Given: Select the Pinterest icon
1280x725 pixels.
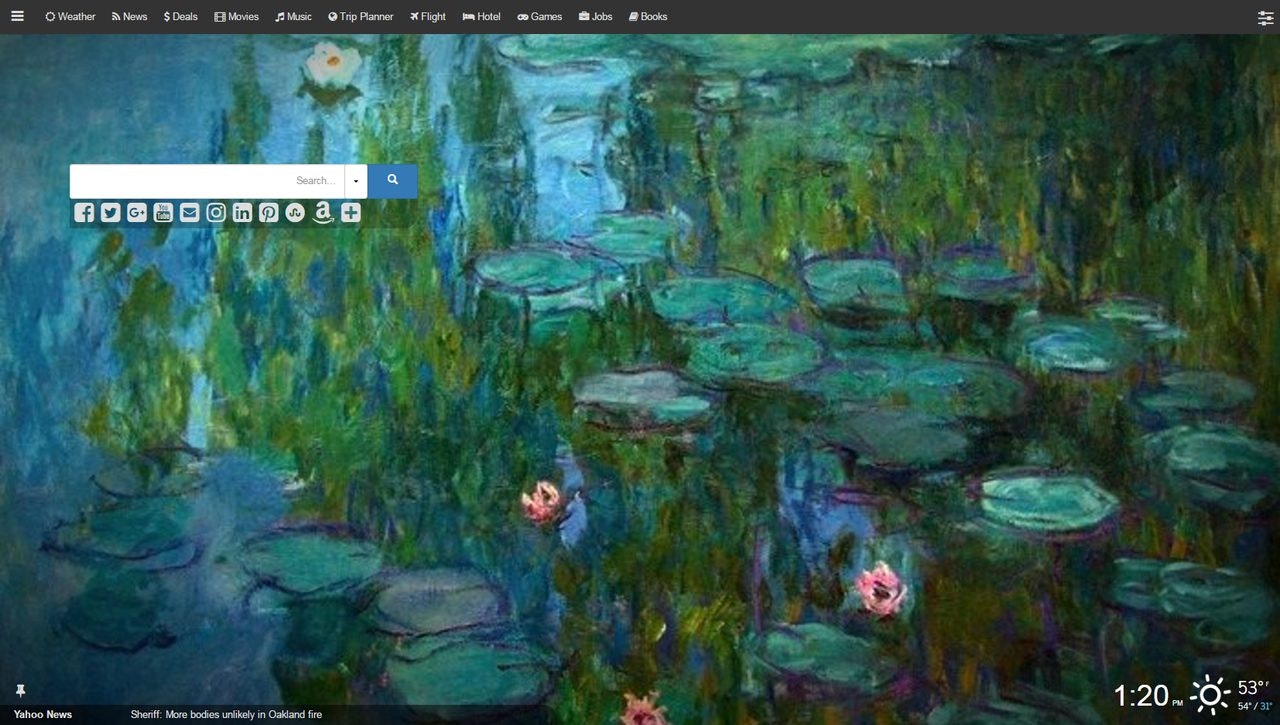Looking at the screenshot, I should (x=268, y=212).
